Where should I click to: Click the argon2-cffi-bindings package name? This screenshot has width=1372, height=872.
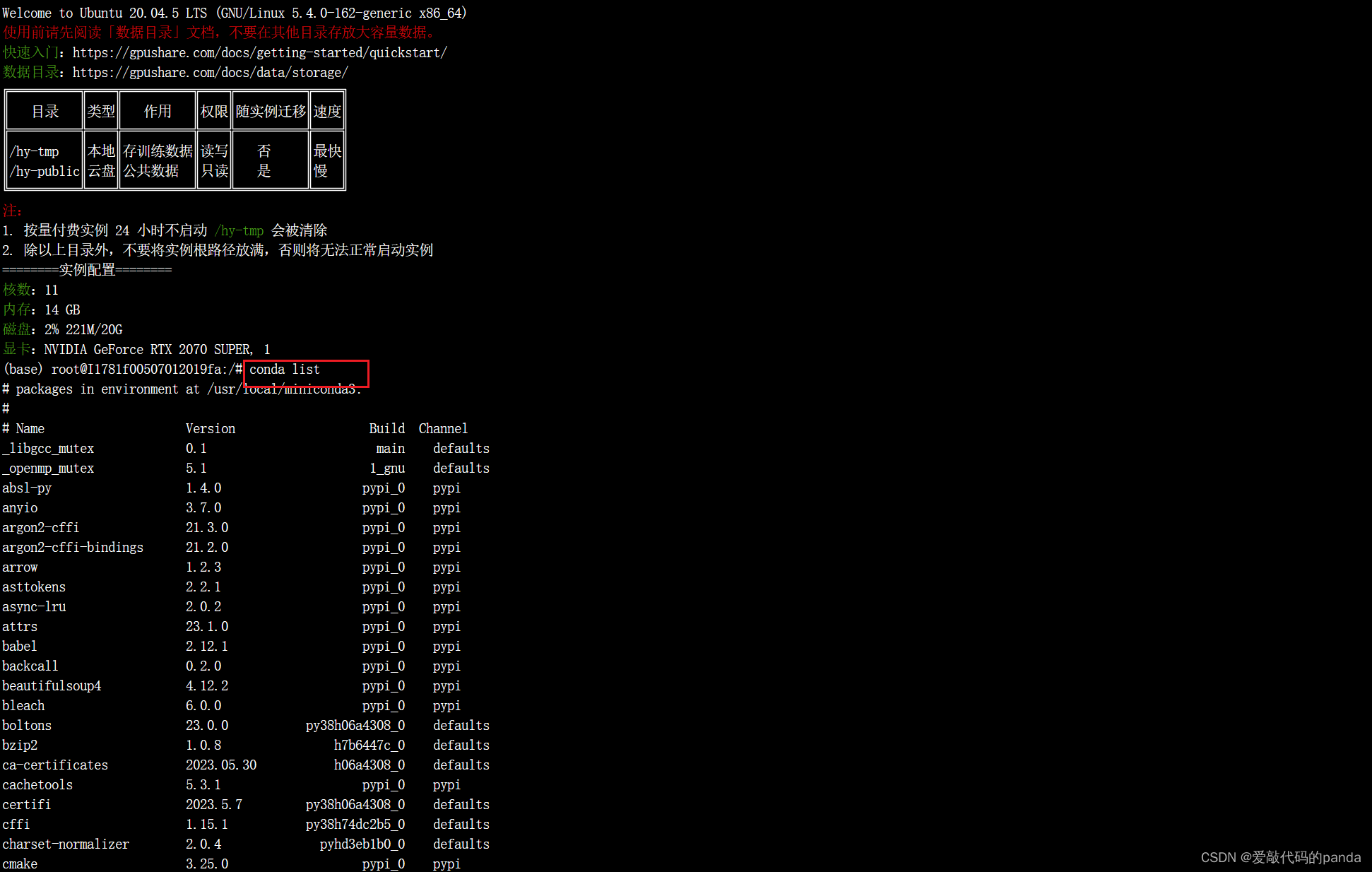73,548
